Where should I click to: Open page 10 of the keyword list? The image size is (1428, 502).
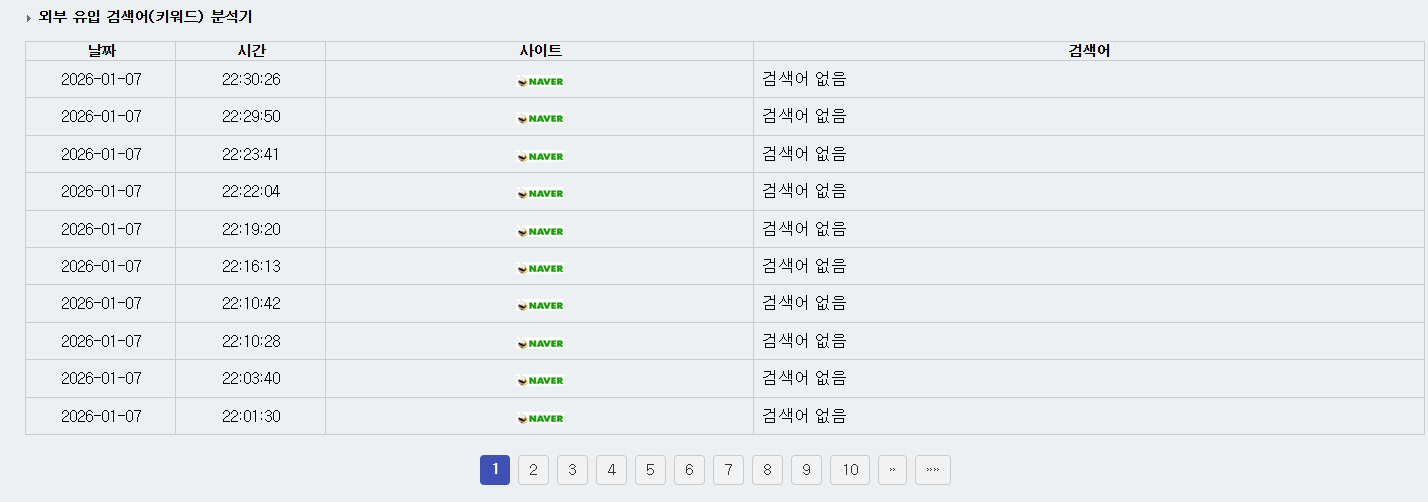coord(850,470)
